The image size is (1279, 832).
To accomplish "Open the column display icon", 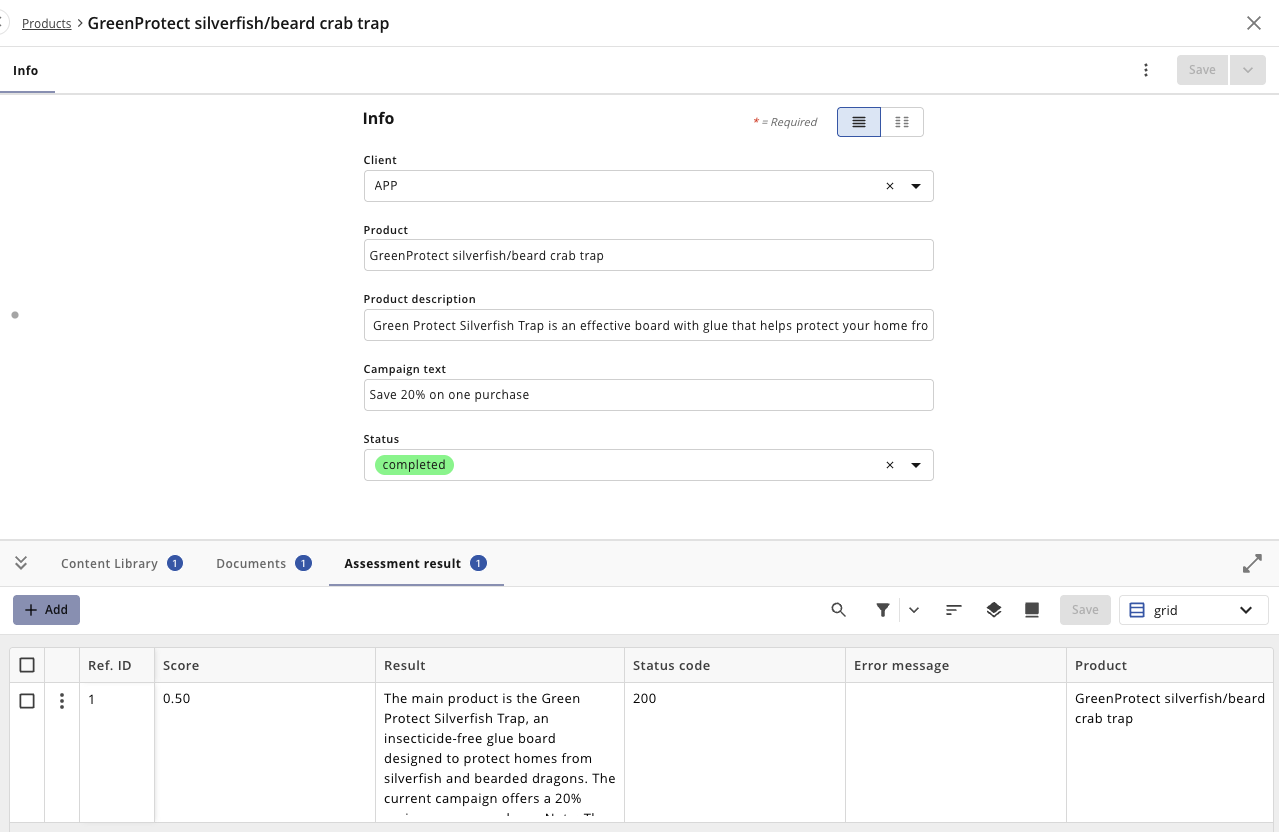I will pyautogui.click(x=1032, y=610).
